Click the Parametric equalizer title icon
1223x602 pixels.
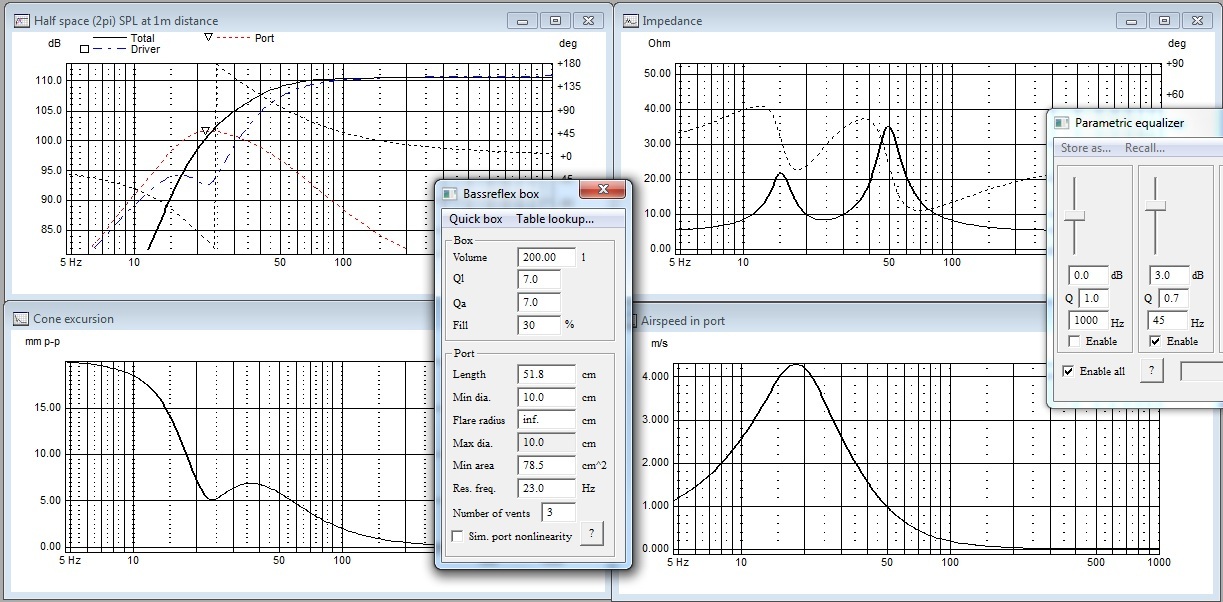1062,123
